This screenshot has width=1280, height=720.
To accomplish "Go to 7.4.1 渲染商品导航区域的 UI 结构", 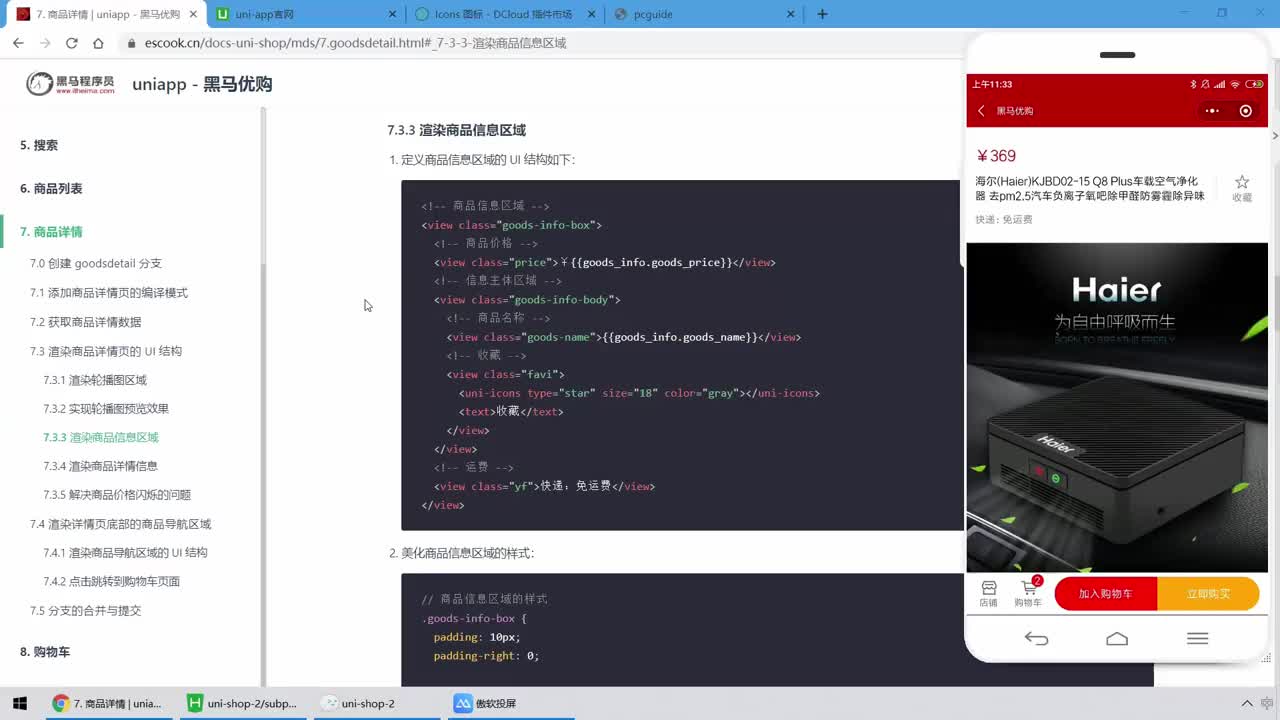I will (125, 552).
